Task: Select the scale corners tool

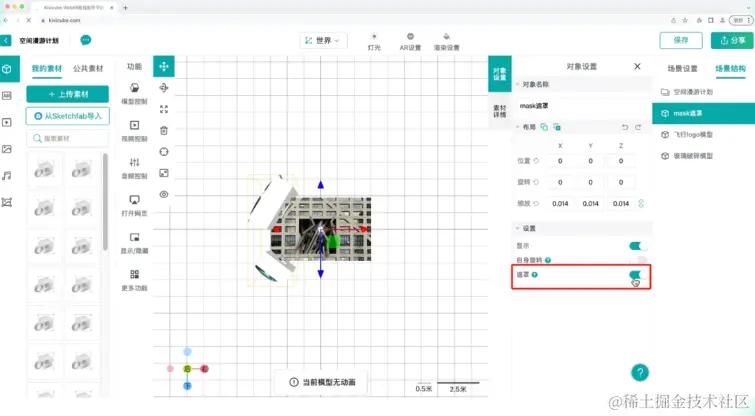Action: pos(164,109)
